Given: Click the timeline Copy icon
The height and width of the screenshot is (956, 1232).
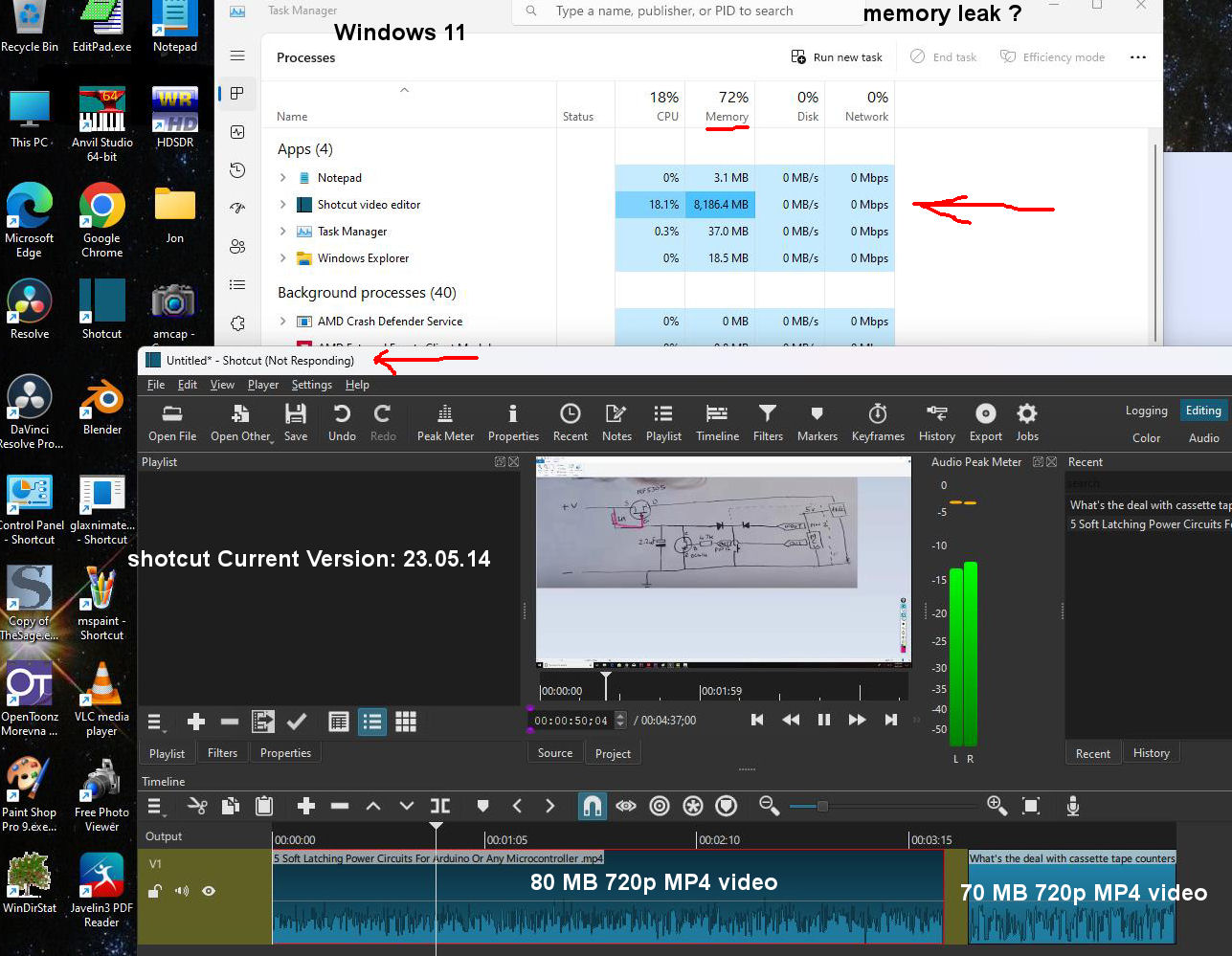Looking at the screenshot, I should pos(231,806).
